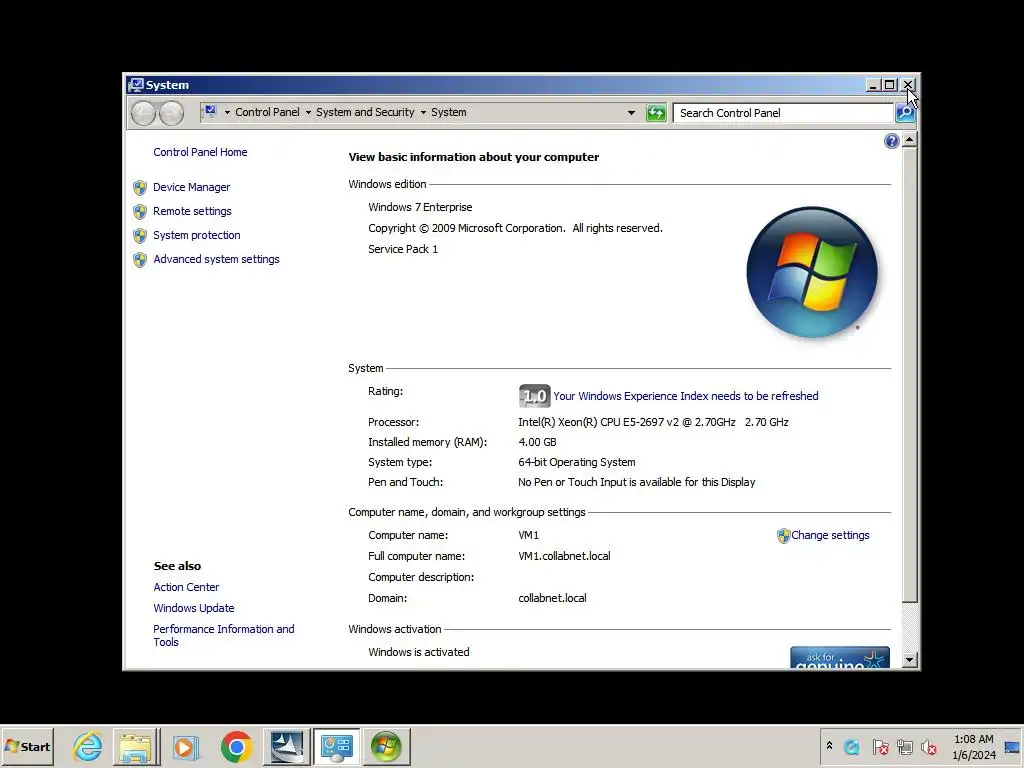Open Windows Explorer folder in taskbar
1024x768 pixels.
click(x=136, y=746)
